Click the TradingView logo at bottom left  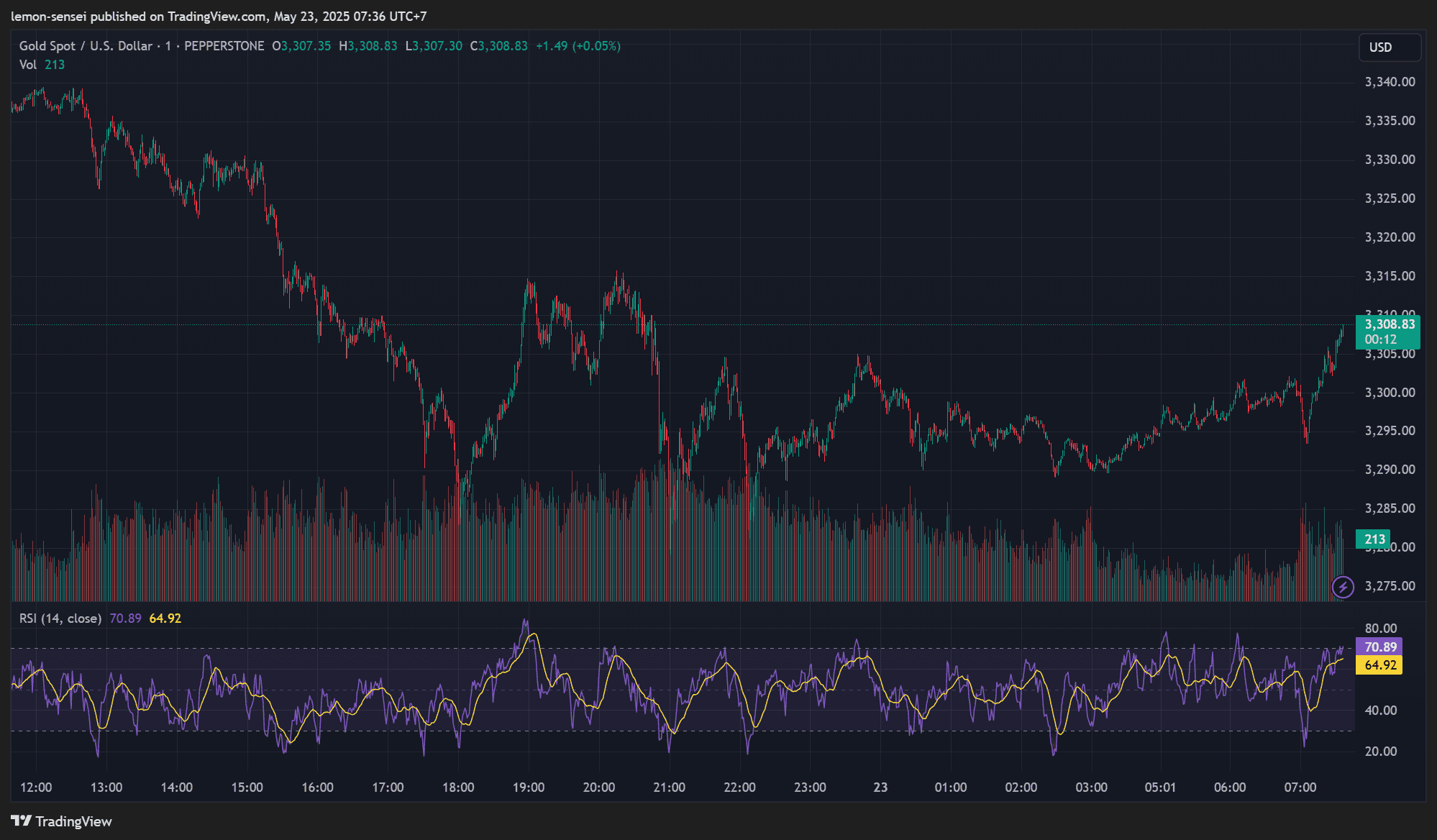coord(62,821)
